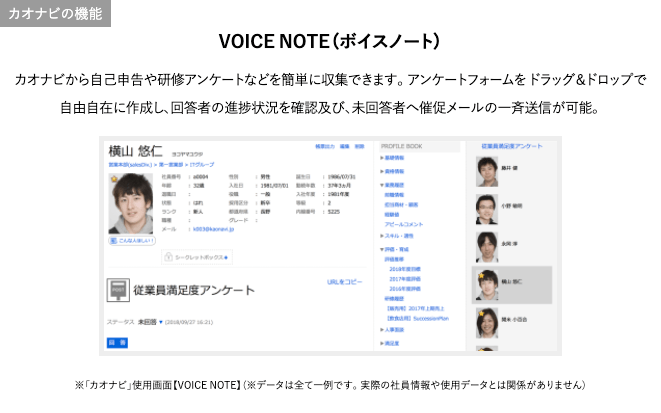The height and width of the screenshot is (413, 661).
Task: Click the timestamp (2018/09/27 16:21)
Action: pyautogui.click(x=189, y=322)
